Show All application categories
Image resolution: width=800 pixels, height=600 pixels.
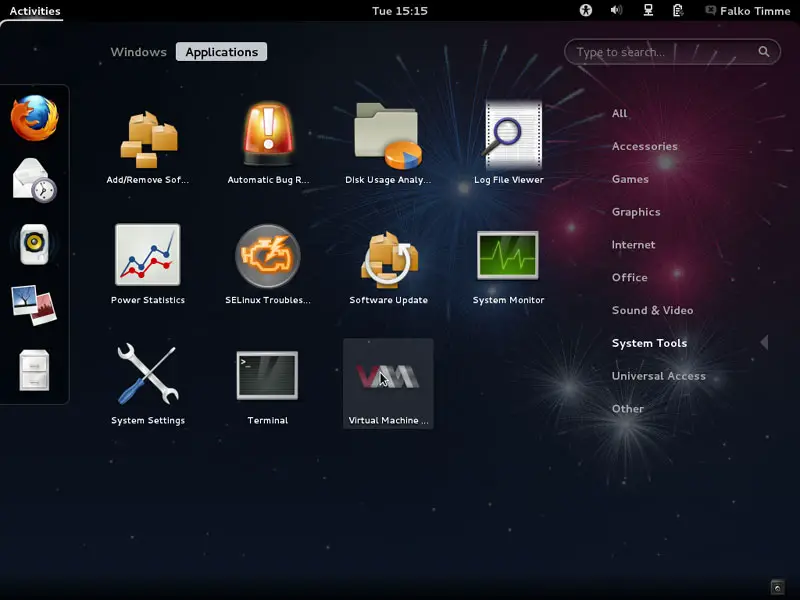click(619, 113)
